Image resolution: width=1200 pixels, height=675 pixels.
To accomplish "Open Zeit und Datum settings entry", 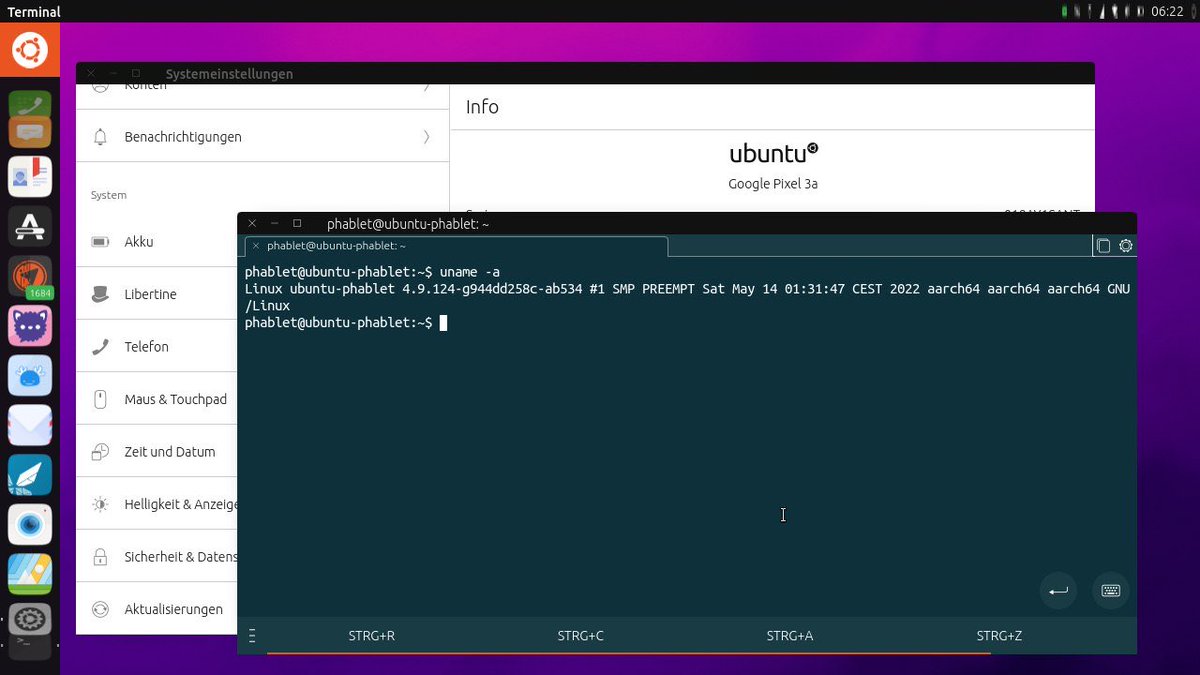I will coord(157,452).
